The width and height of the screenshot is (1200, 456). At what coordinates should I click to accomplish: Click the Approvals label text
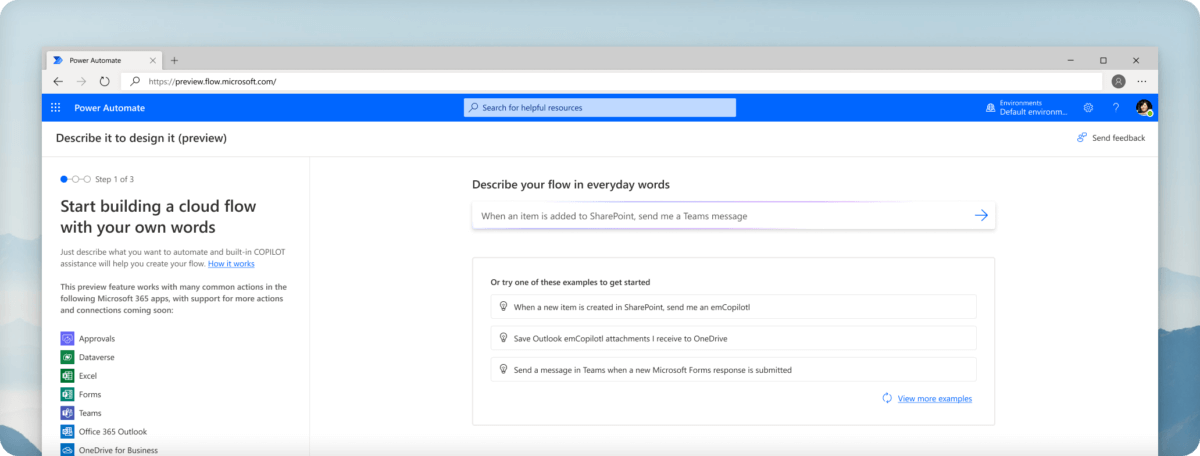[97, 338]
